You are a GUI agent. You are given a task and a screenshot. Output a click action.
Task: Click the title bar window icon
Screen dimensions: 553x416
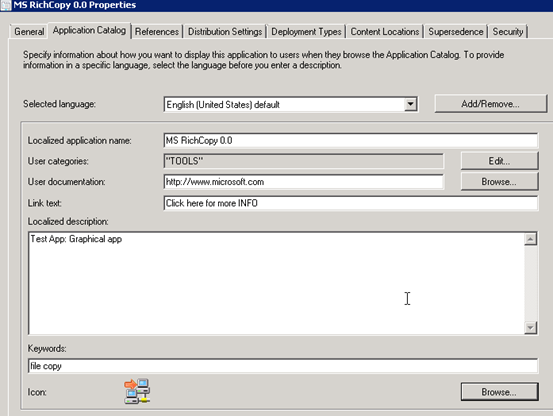6,5
